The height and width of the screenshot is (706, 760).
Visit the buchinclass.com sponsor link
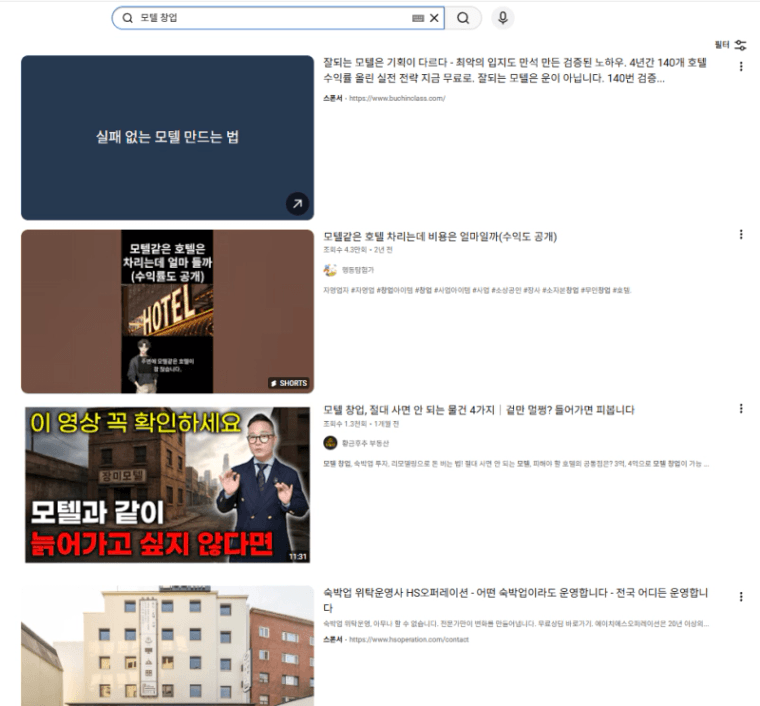(x=397, y=98)
